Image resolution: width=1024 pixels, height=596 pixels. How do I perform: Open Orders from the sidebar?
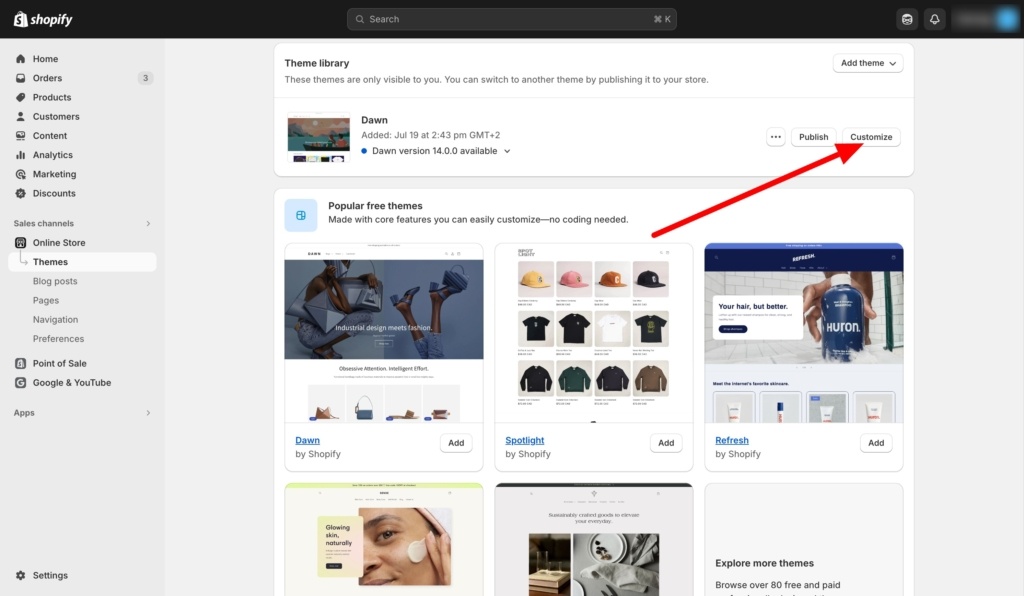46,77
